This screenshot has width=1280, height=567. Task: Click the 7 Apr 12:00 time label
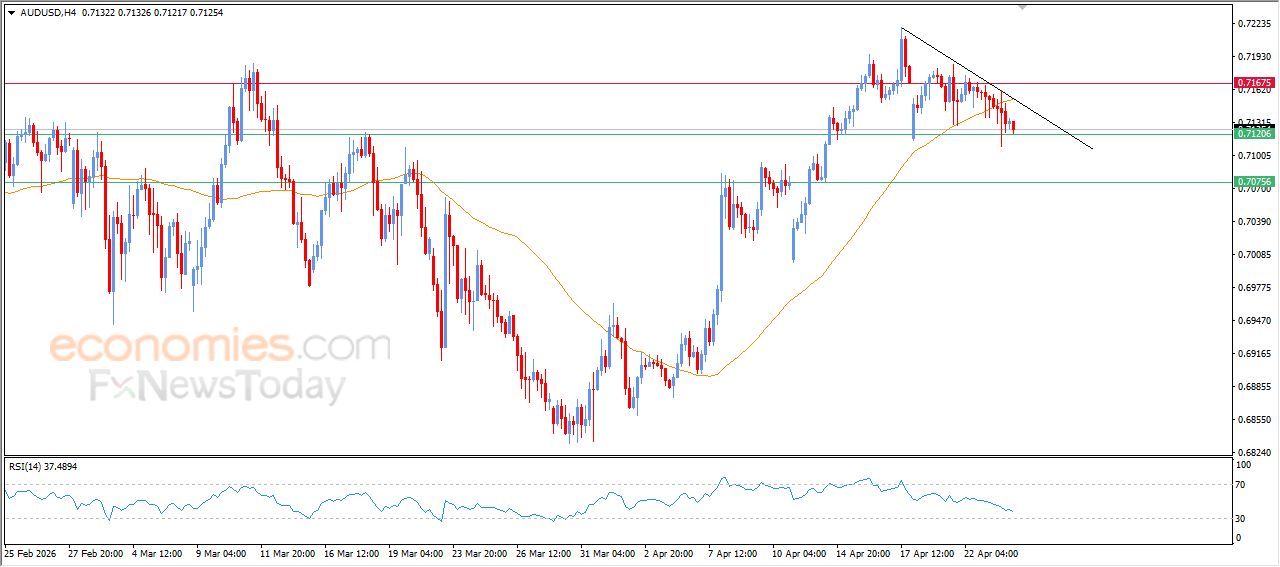(733, 552)
